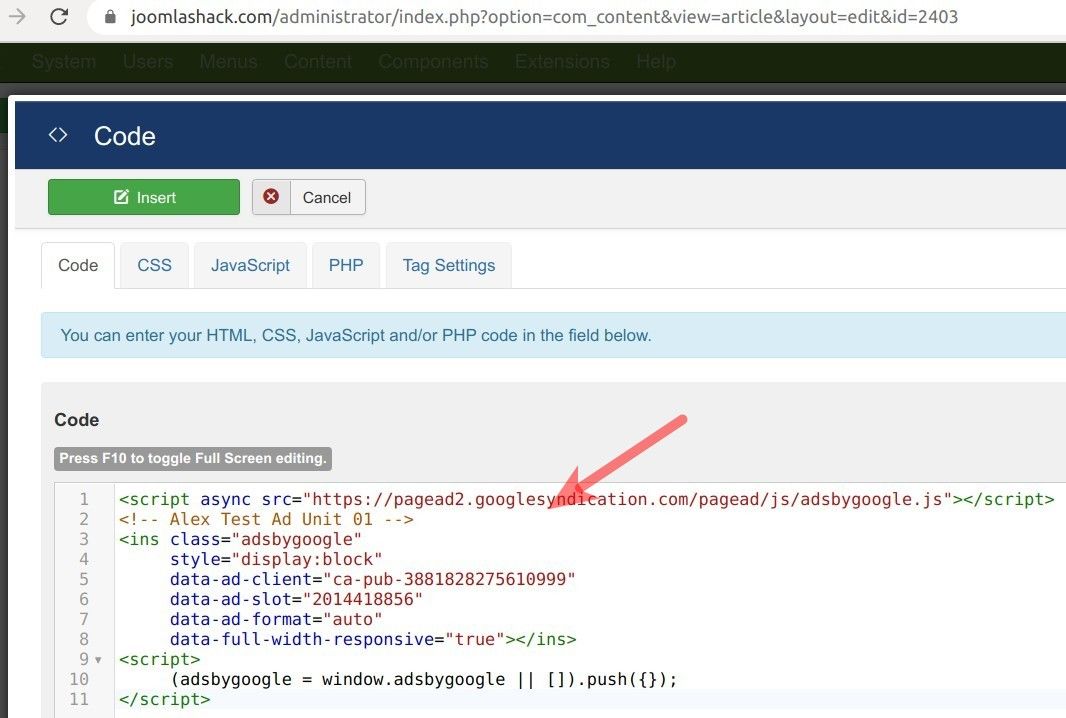This screenshot has height=718, width=1066.
Task: Open the dimmed Components menu
Action: [x=433, y=62]
